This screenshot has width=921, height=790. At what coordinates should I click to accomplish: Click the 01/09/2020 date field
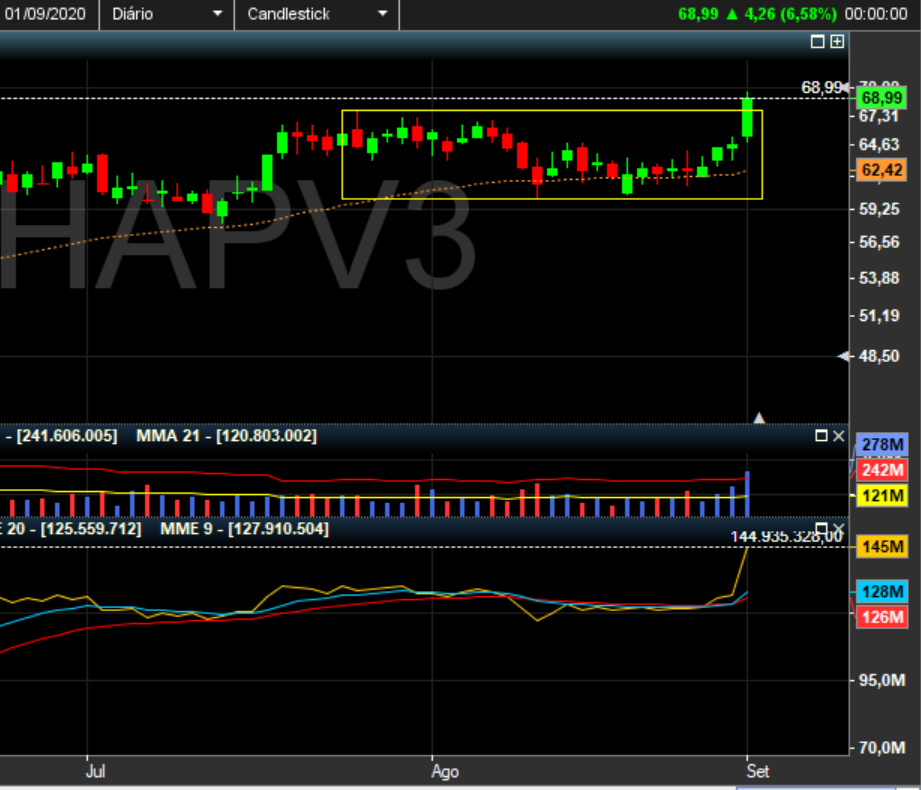tap(47, 14)
